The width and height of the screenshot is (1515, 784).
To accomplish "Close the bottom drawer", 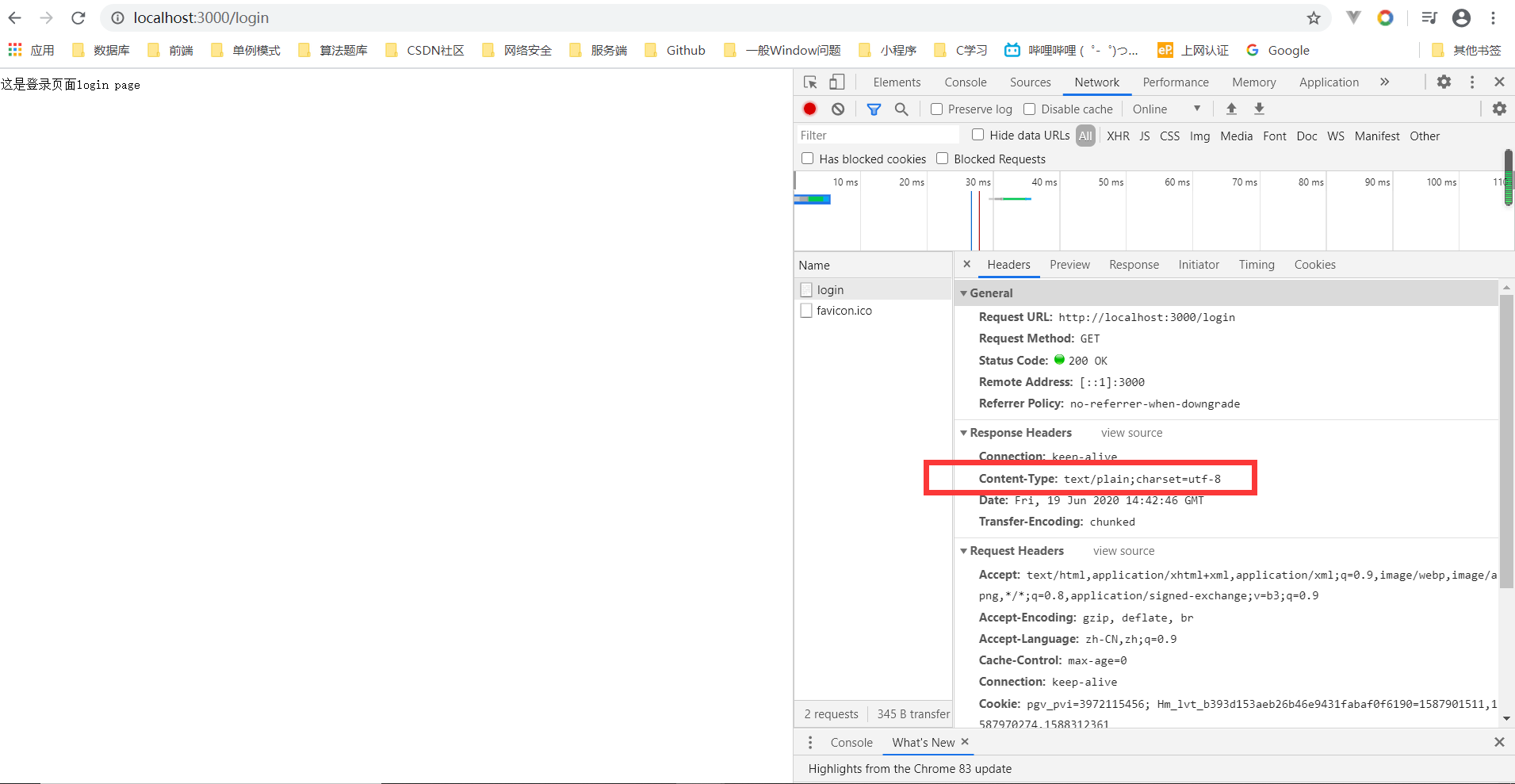I will [x=1499, y=742].
